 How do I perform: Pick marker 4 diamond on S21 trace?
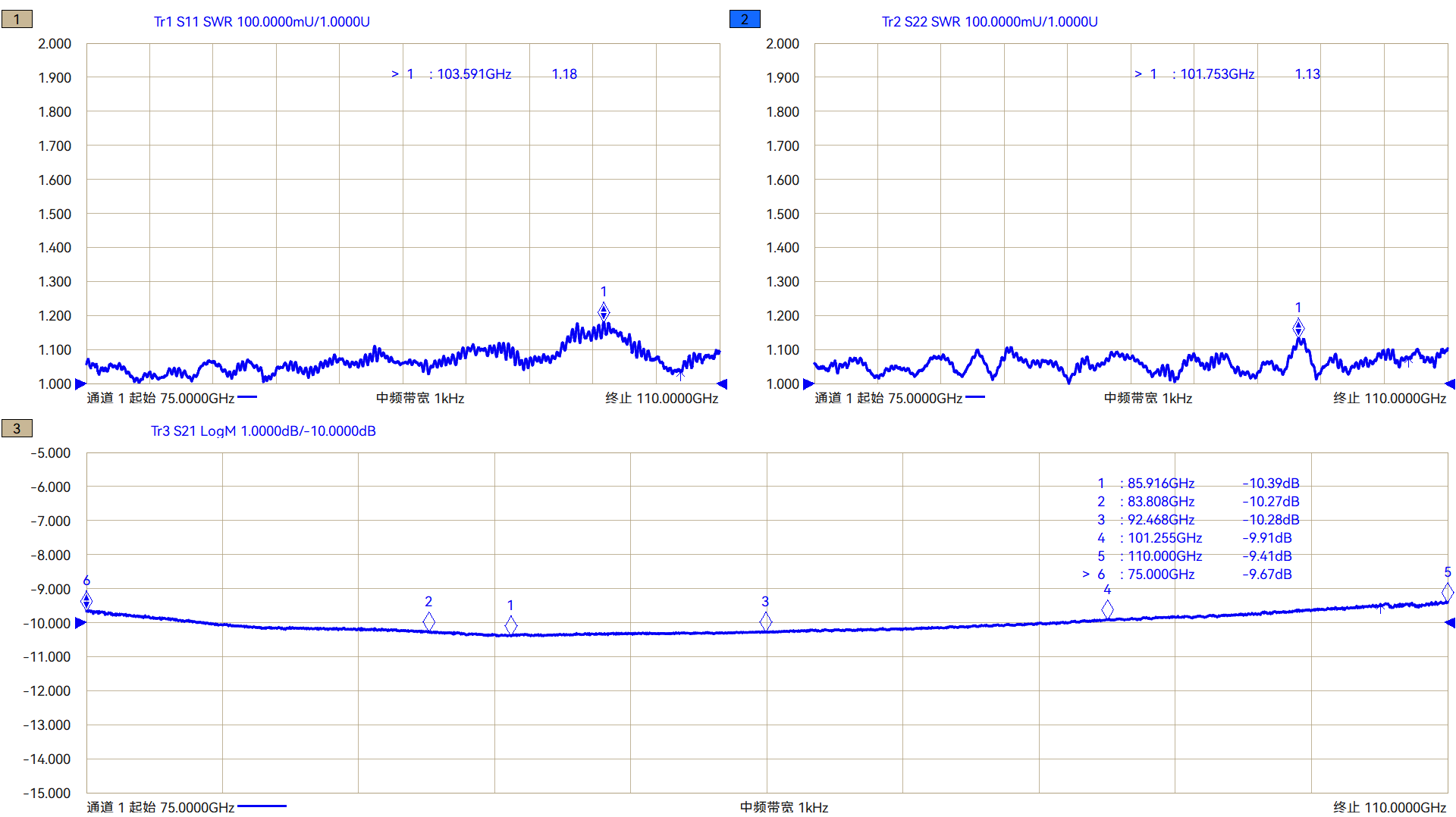(x=1107, y=609)
